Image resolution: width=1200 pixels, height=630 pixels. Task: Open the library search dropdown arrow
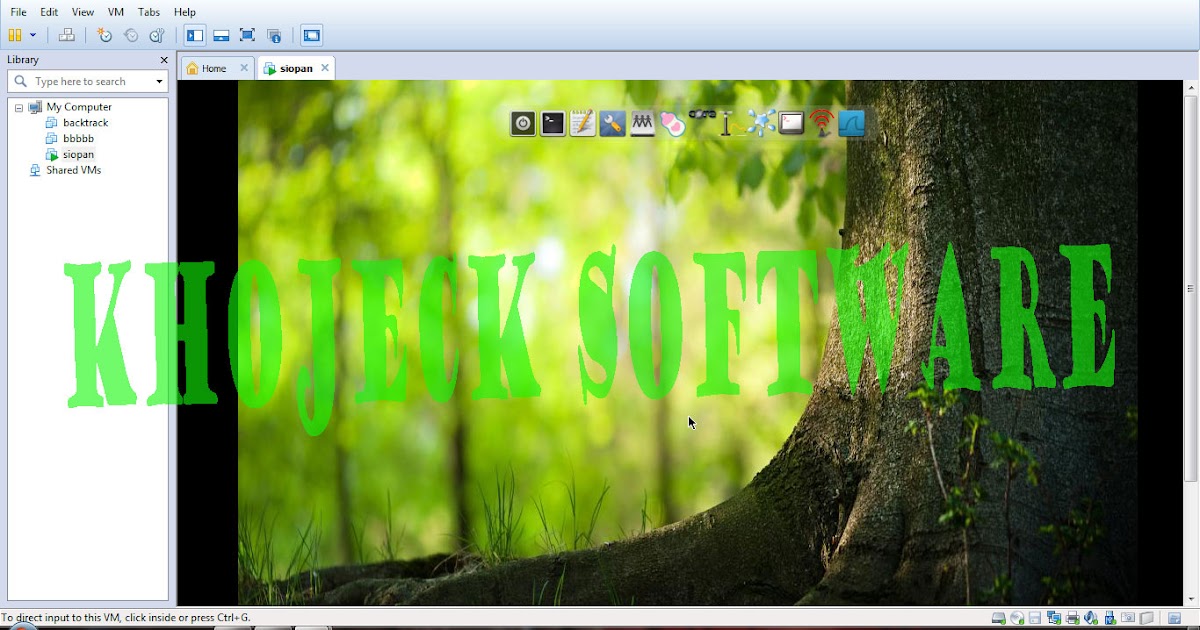[159, 81]
